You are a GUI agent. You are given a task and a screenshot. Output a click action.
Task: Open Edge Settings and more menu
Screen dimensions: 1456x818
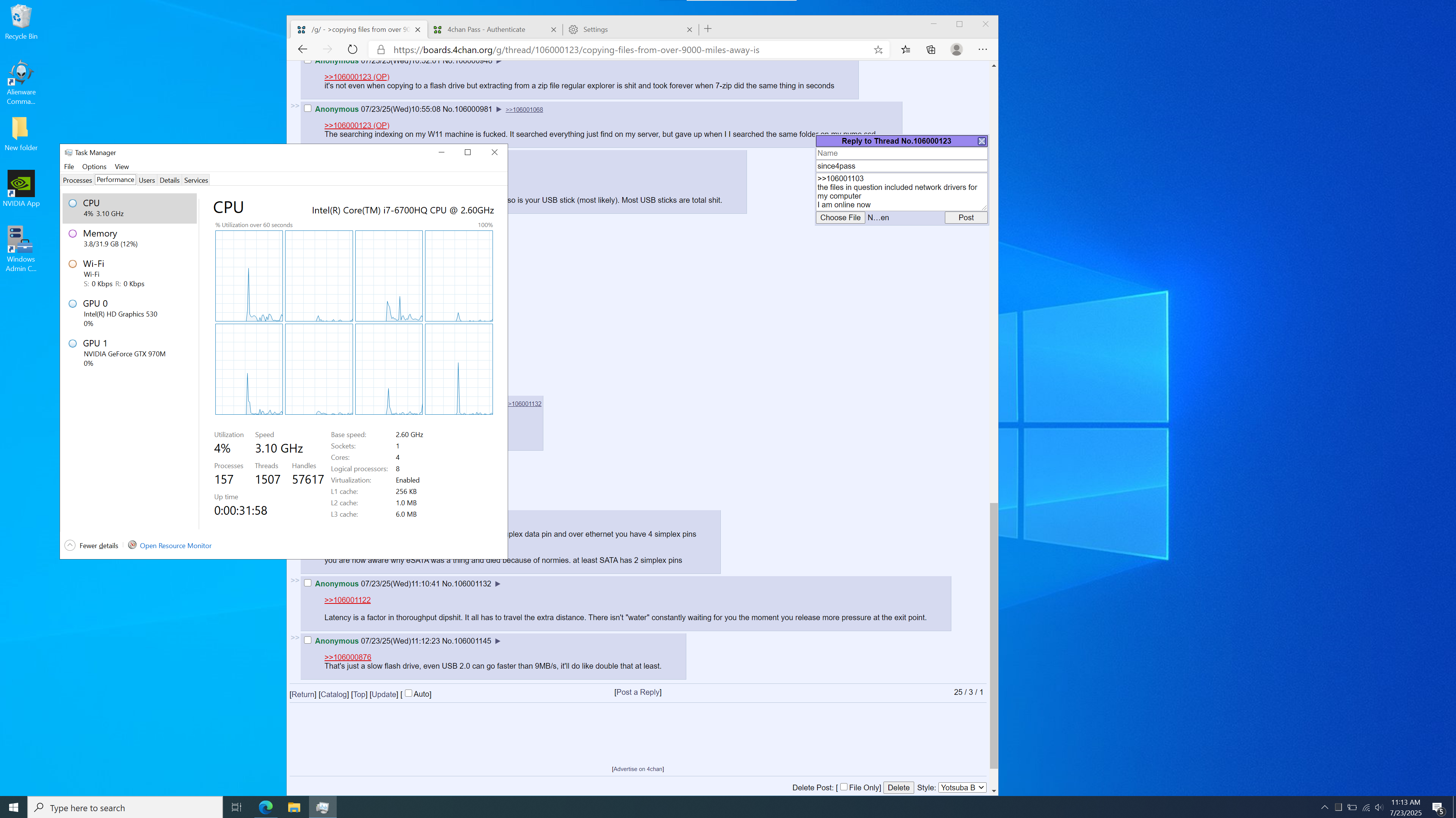tap(983, 50)
